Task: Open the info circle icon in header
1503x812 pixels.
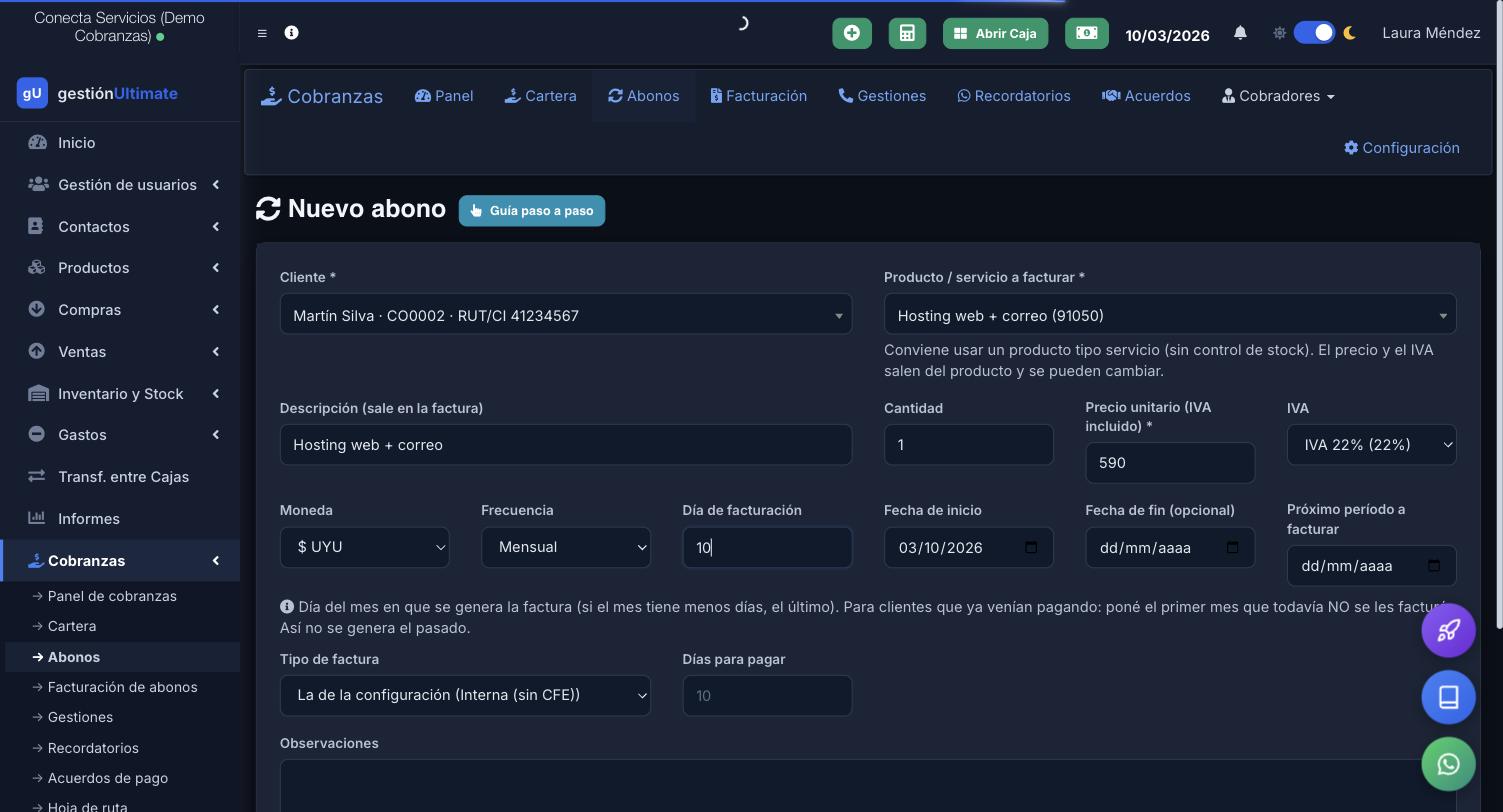Action: click(291, 33)
